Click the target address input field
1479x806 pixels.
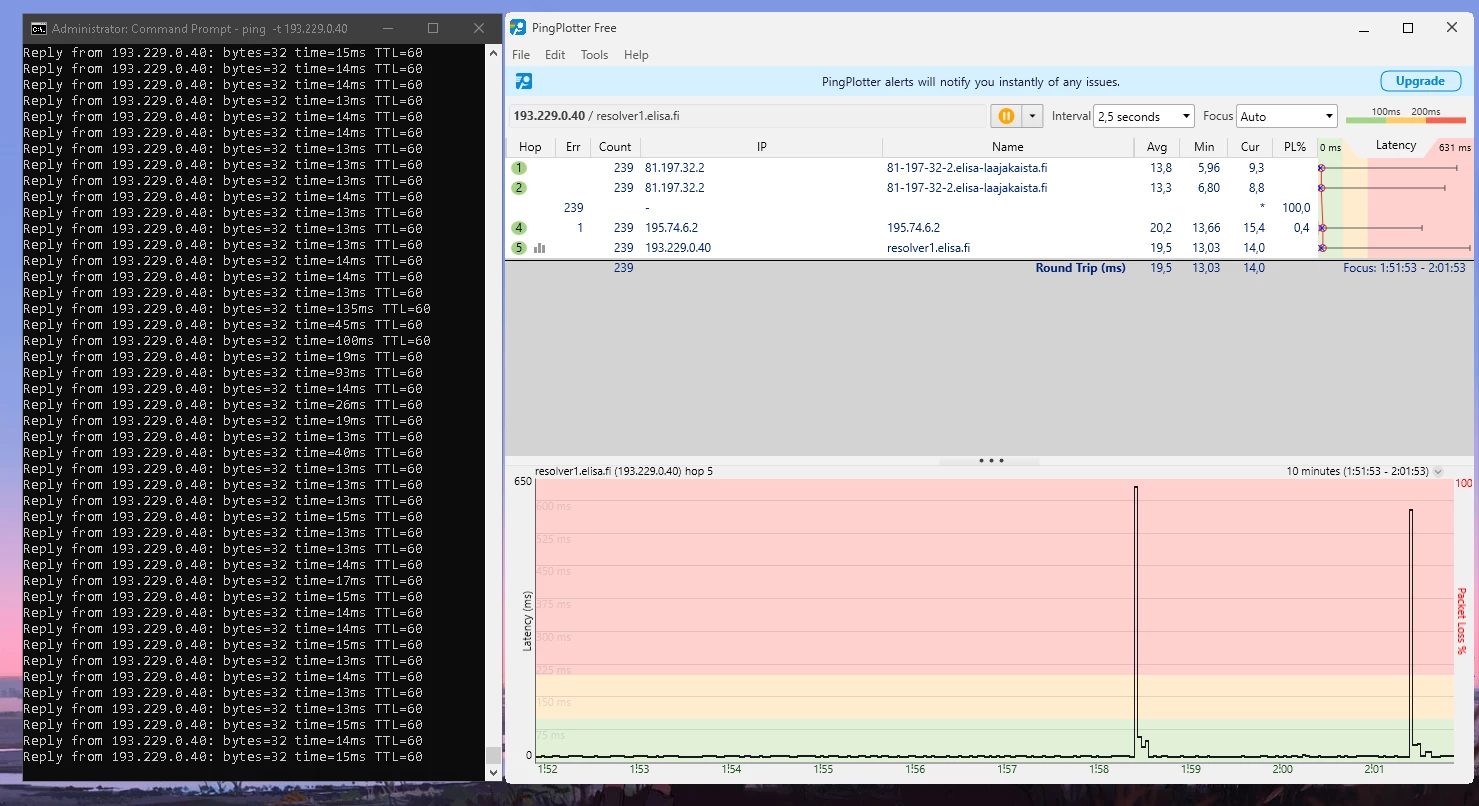pos(747,116)
